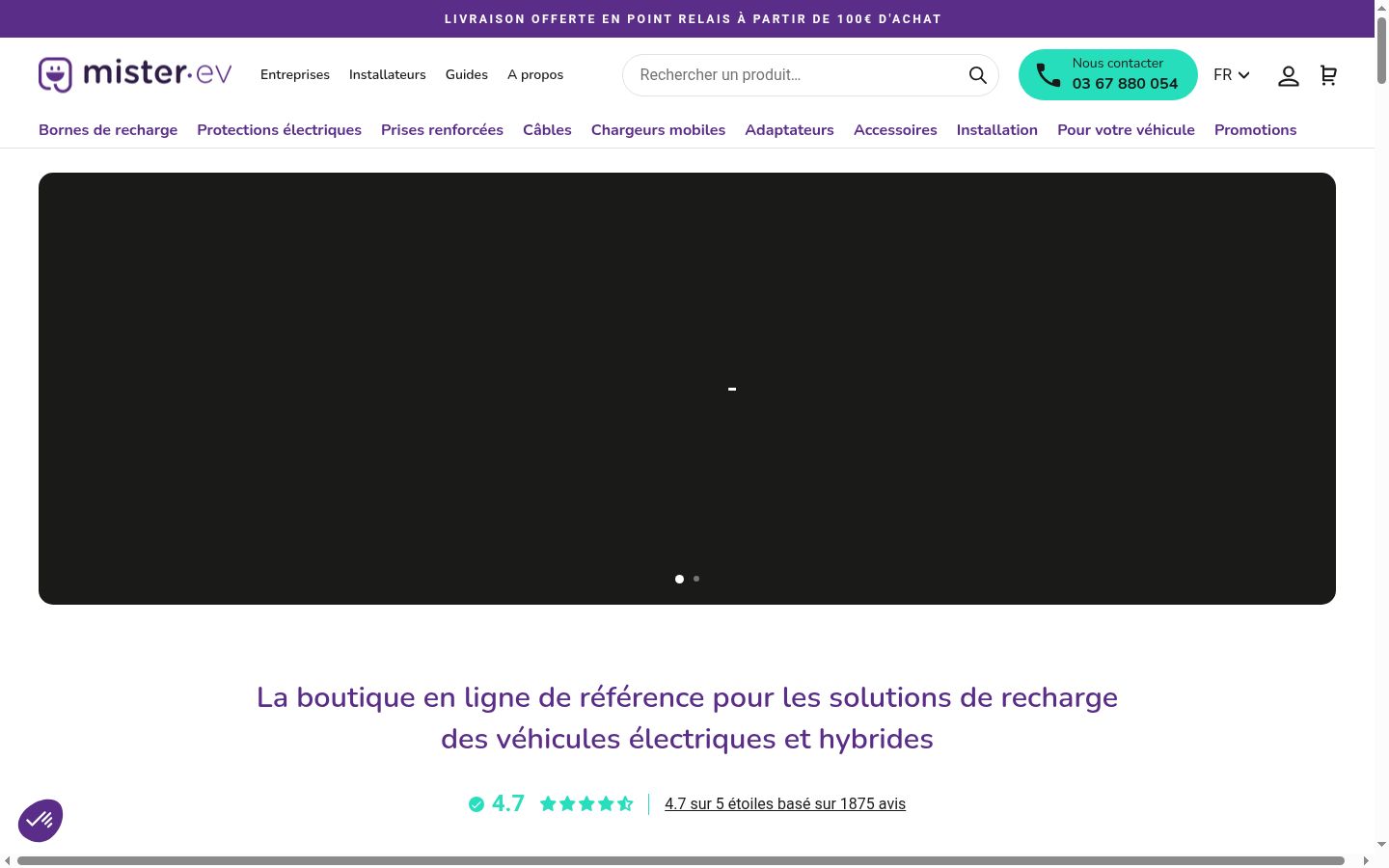This screenshot has width=1389, height=868.
Task: Open Adaptateurs menu
Action: click(x=789, y=130)
